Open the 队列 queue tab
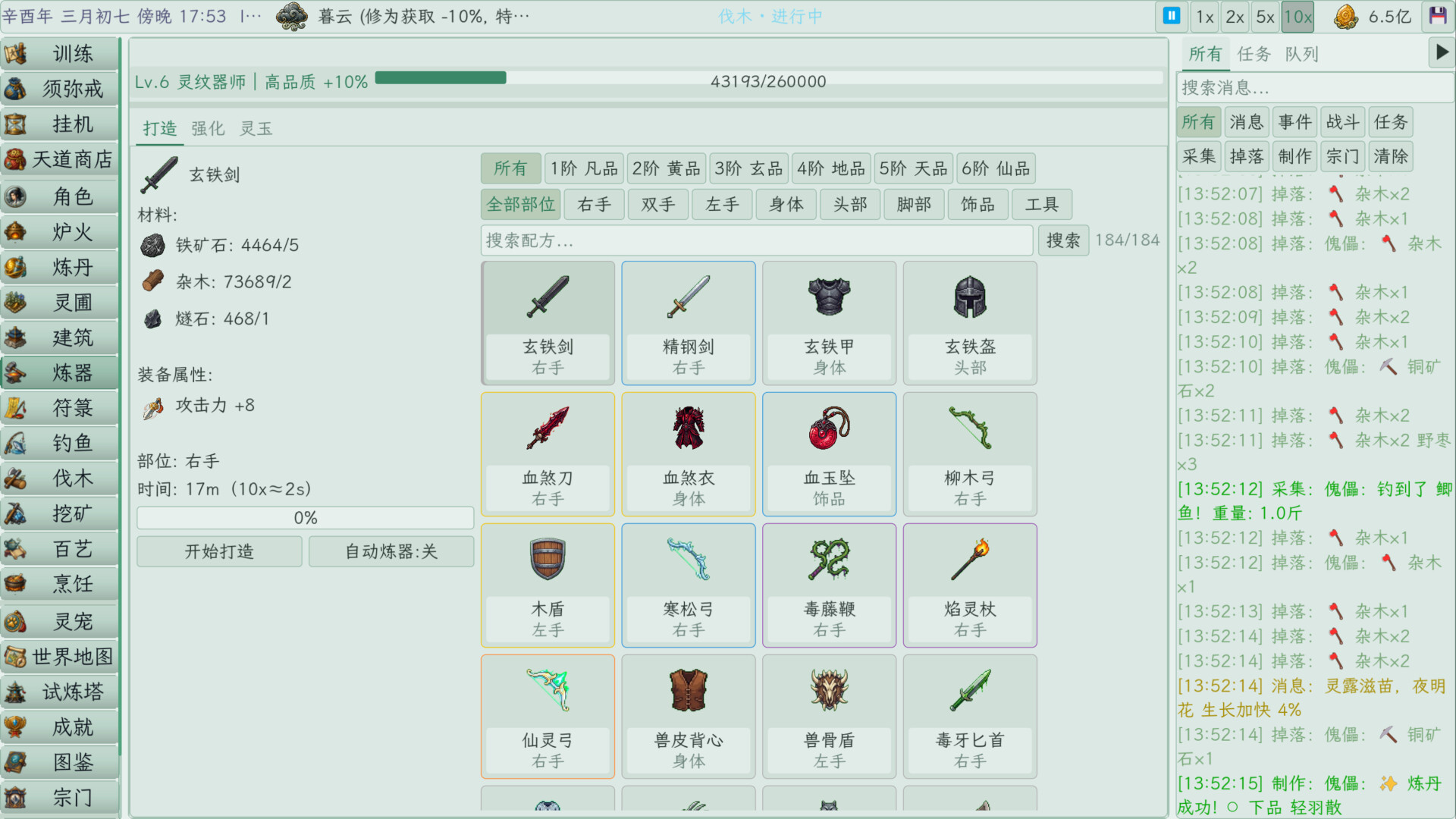This screenshot has height=819, width=1456. (1301, 54)
